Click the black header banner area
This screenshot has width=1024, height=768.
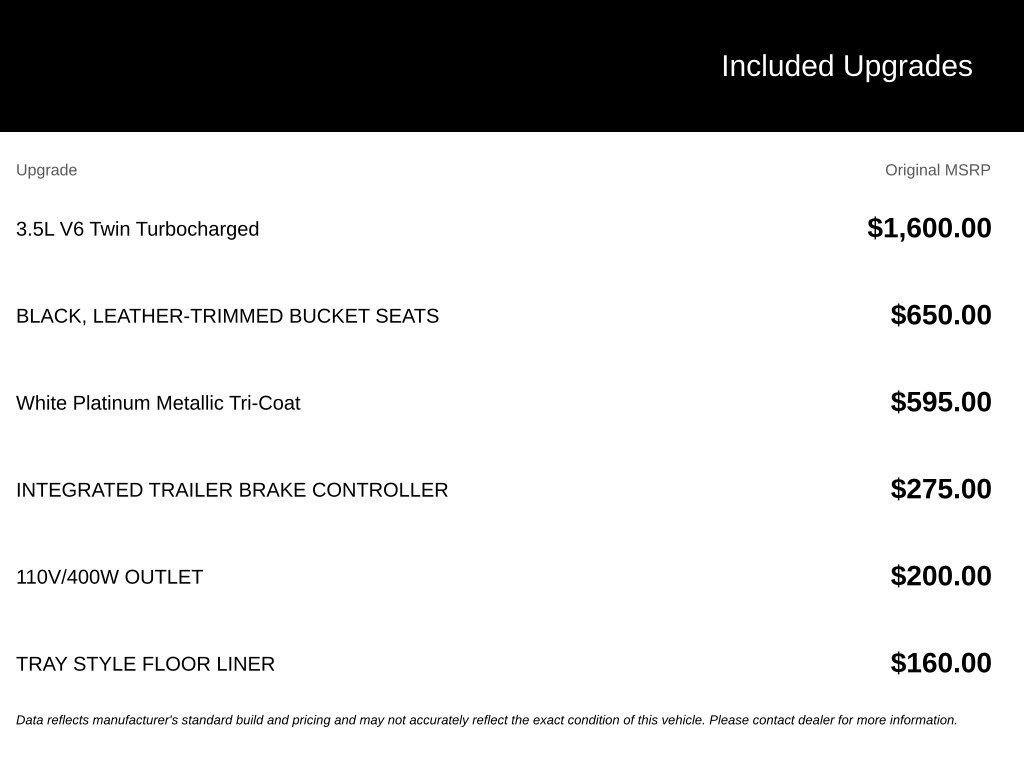point(512,65)
